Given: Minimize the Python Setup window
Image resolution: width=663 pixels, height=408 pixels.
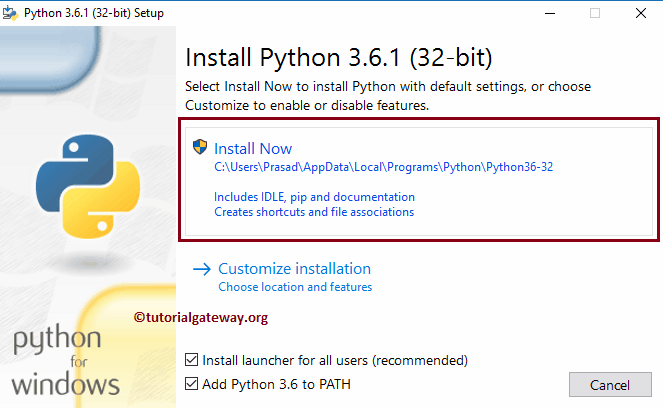Looking at the screenshot, I should coord(550,13).
